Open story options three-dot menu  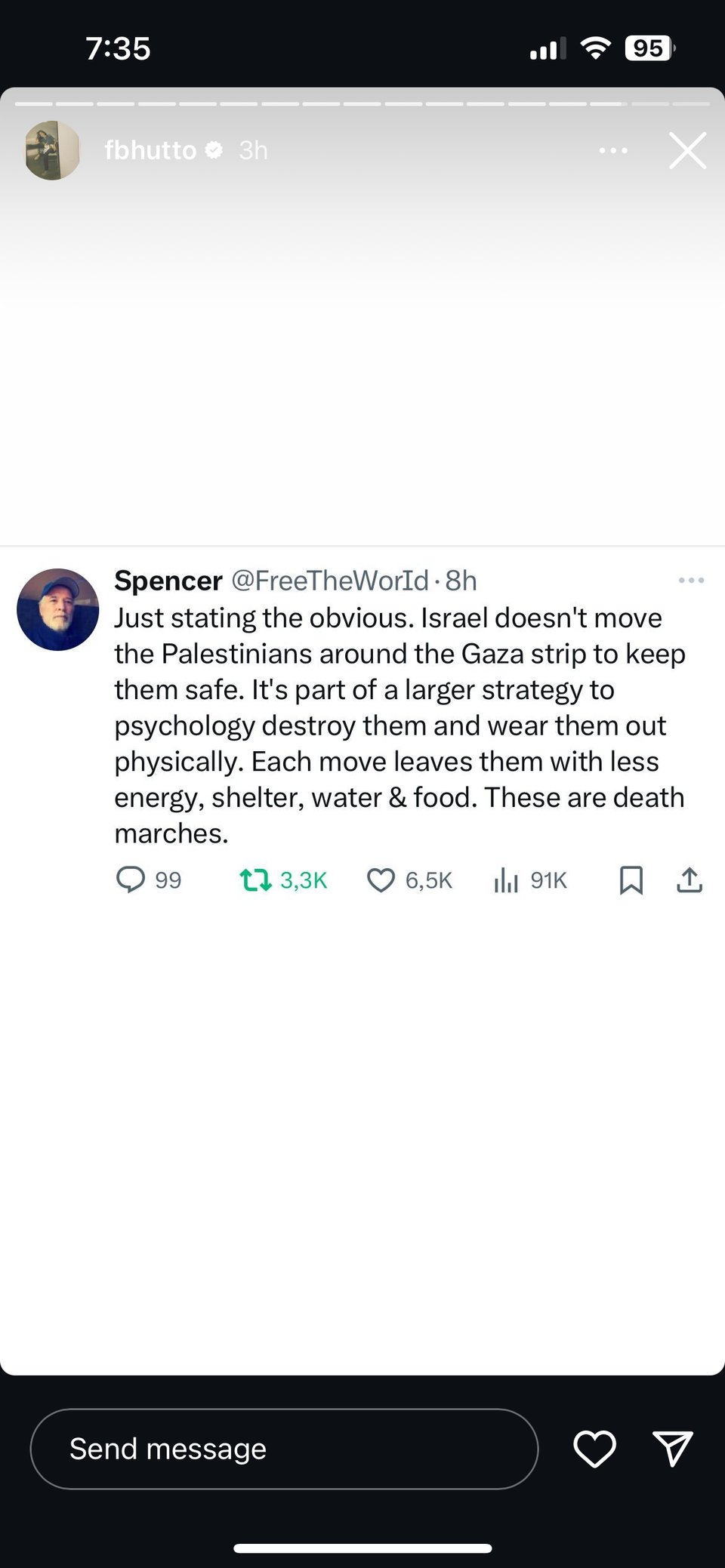coord(612,151)
